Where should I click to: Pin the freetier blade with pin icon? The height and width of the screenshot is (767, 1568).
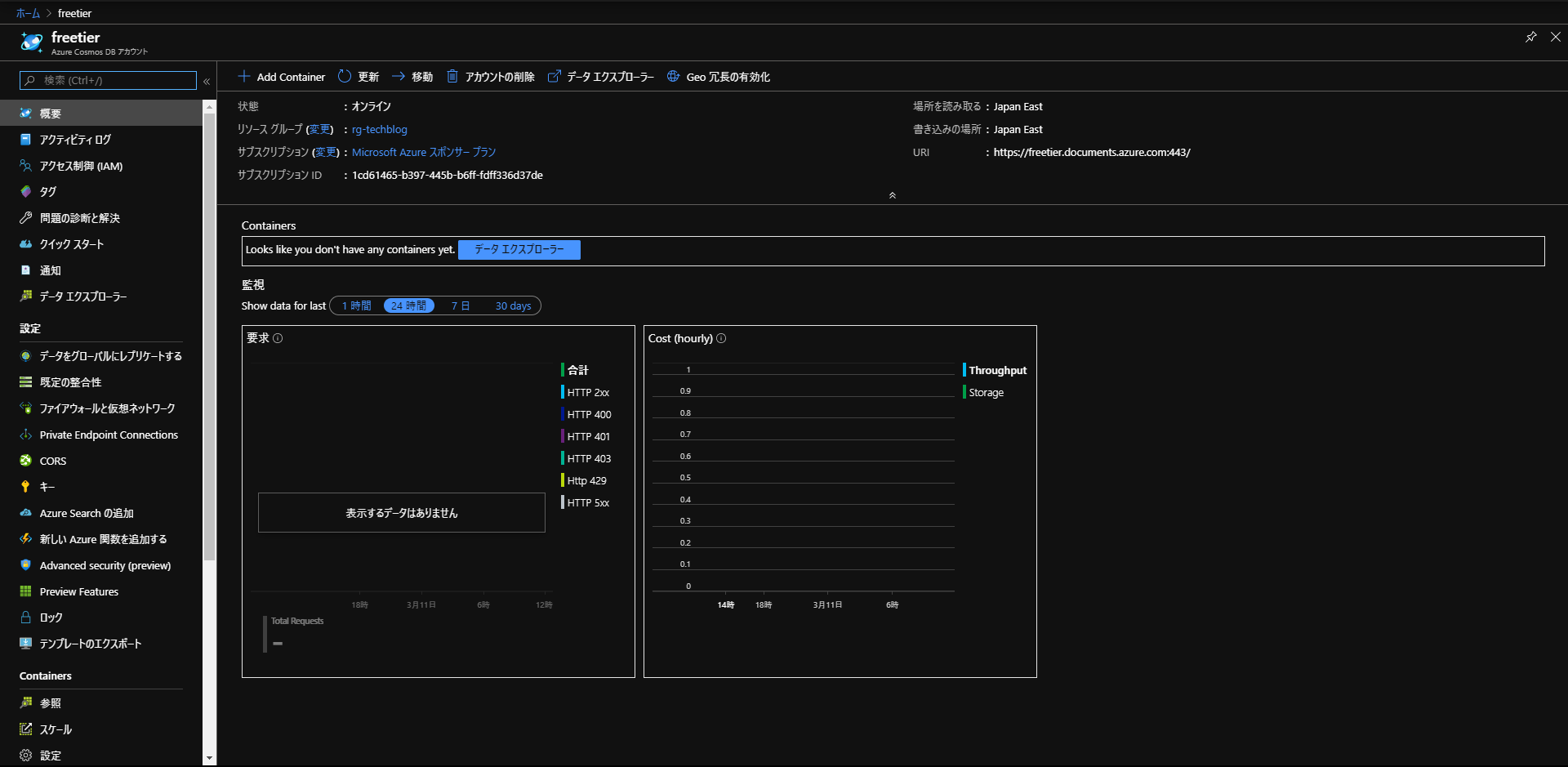pos(1531,37)
